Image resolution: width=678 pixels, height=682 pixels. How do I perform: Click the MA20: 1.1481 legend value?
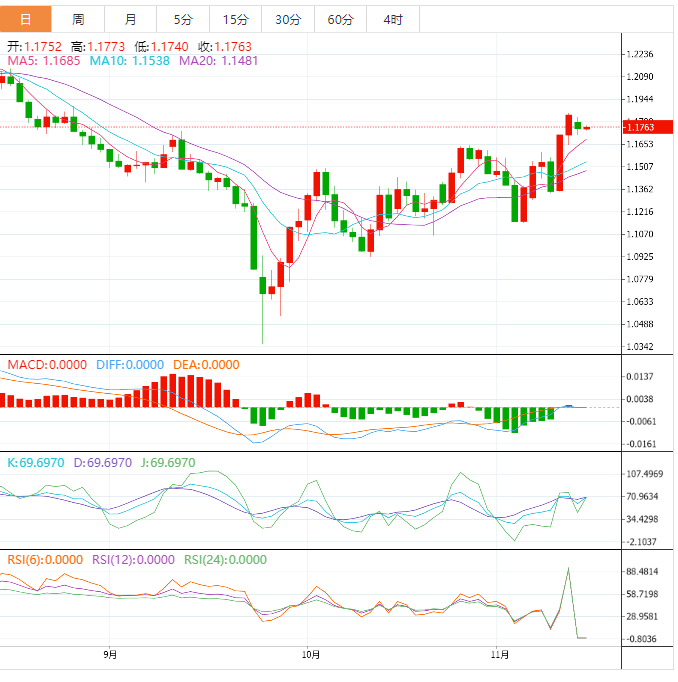click(218, 61)
